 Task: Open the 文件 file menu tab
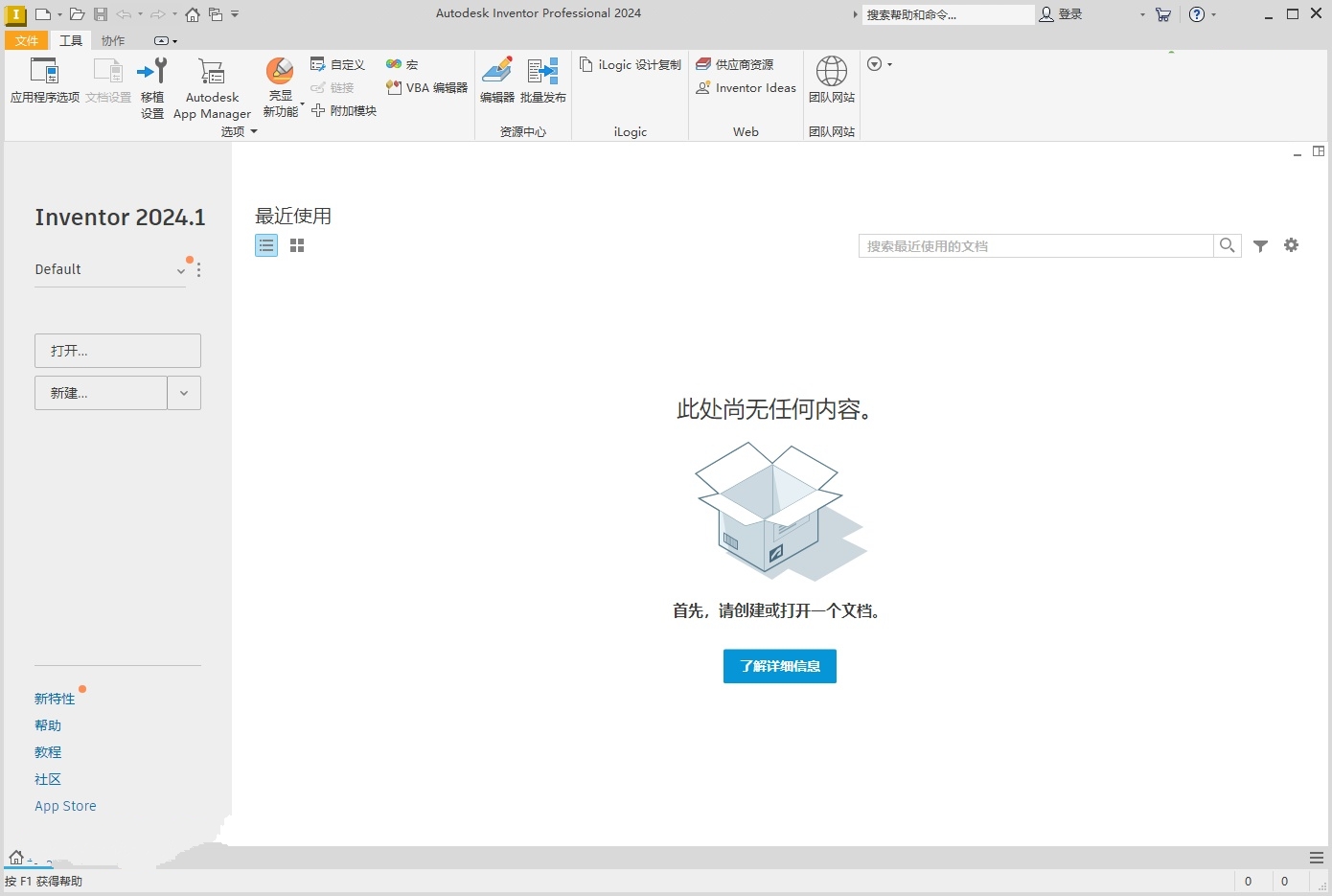(x=27, y=40)
